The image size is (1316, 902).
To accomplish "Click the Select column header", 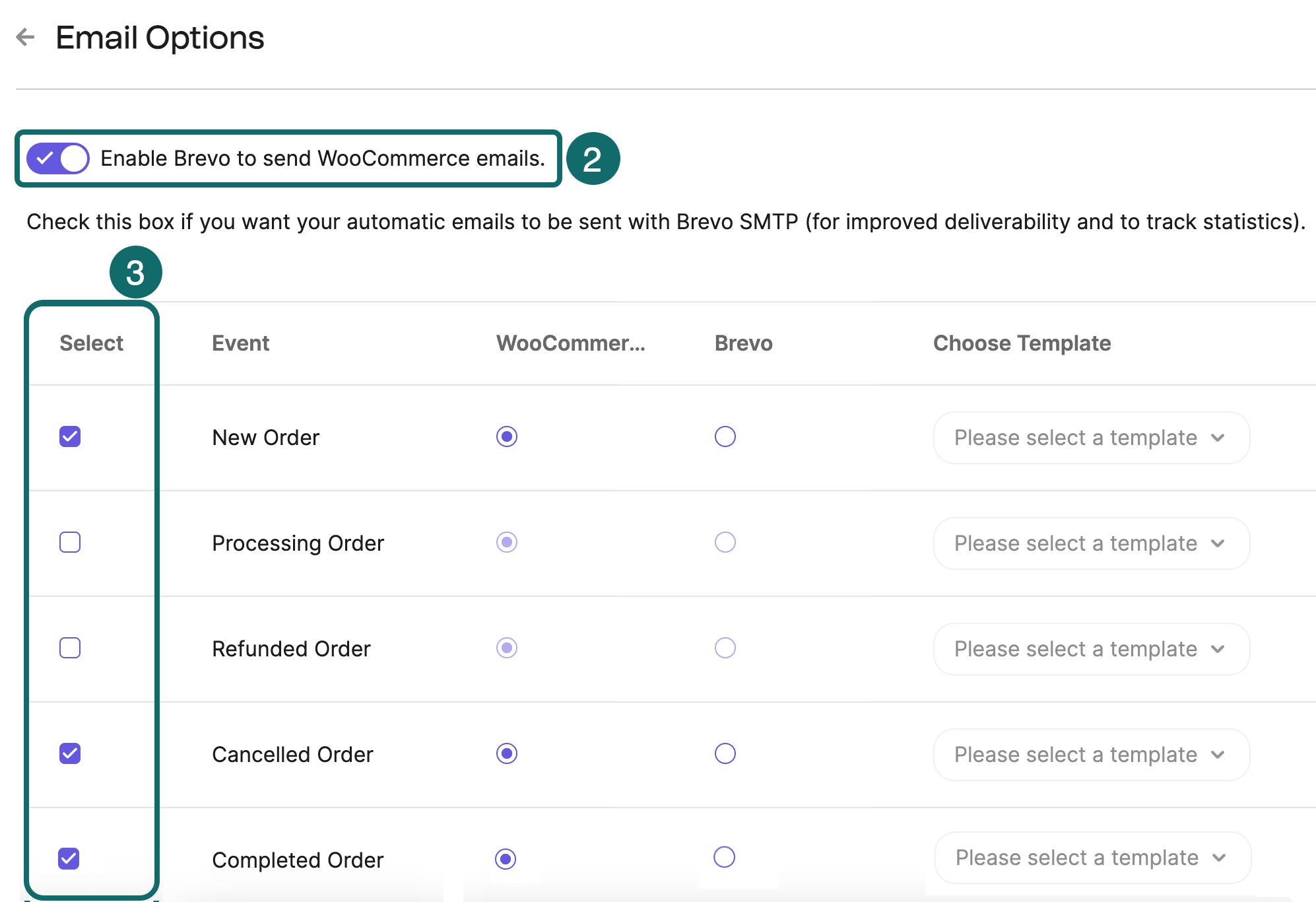I will 92,343.
